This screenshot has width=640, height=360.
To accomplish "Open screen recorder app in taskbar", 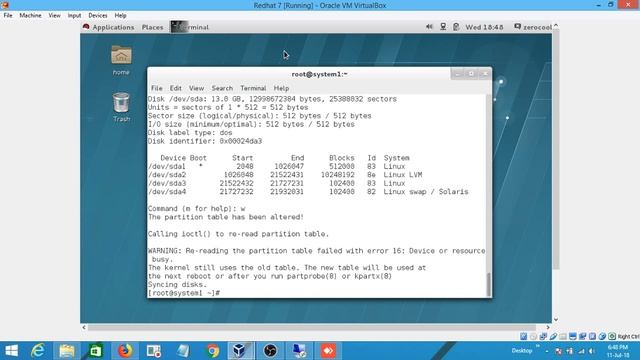I will point(154,351).
